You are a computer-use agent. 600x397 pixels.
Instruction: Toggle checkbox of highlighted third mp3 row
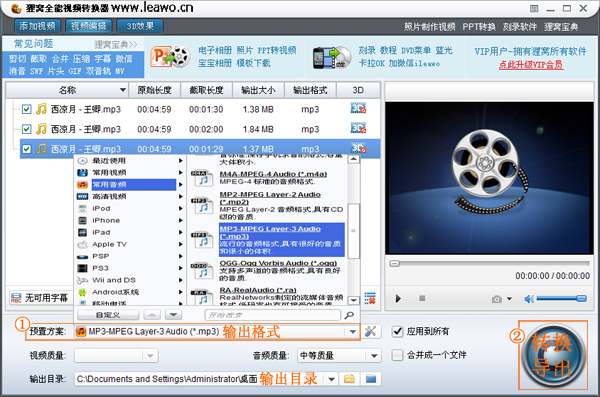pyautogui.click(x=26, y=149)
